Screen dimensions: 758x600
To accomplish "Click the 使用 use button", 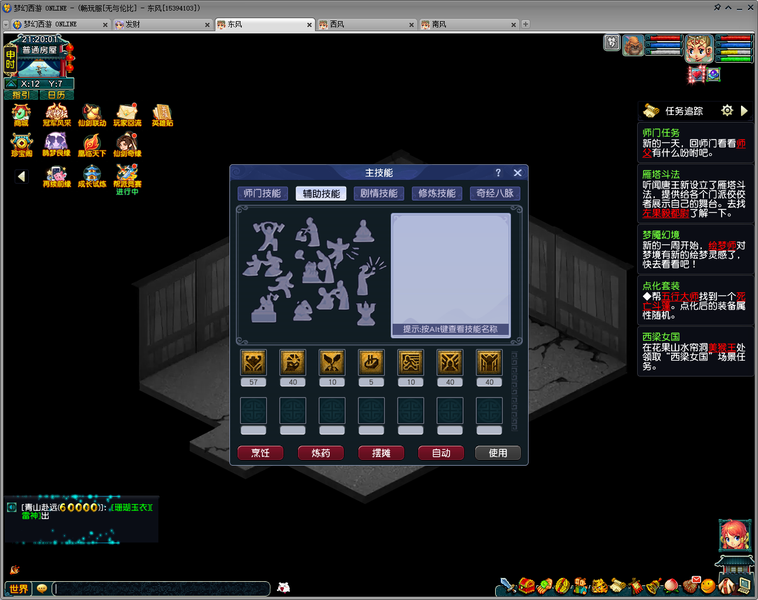I will (x=498, y=453).
